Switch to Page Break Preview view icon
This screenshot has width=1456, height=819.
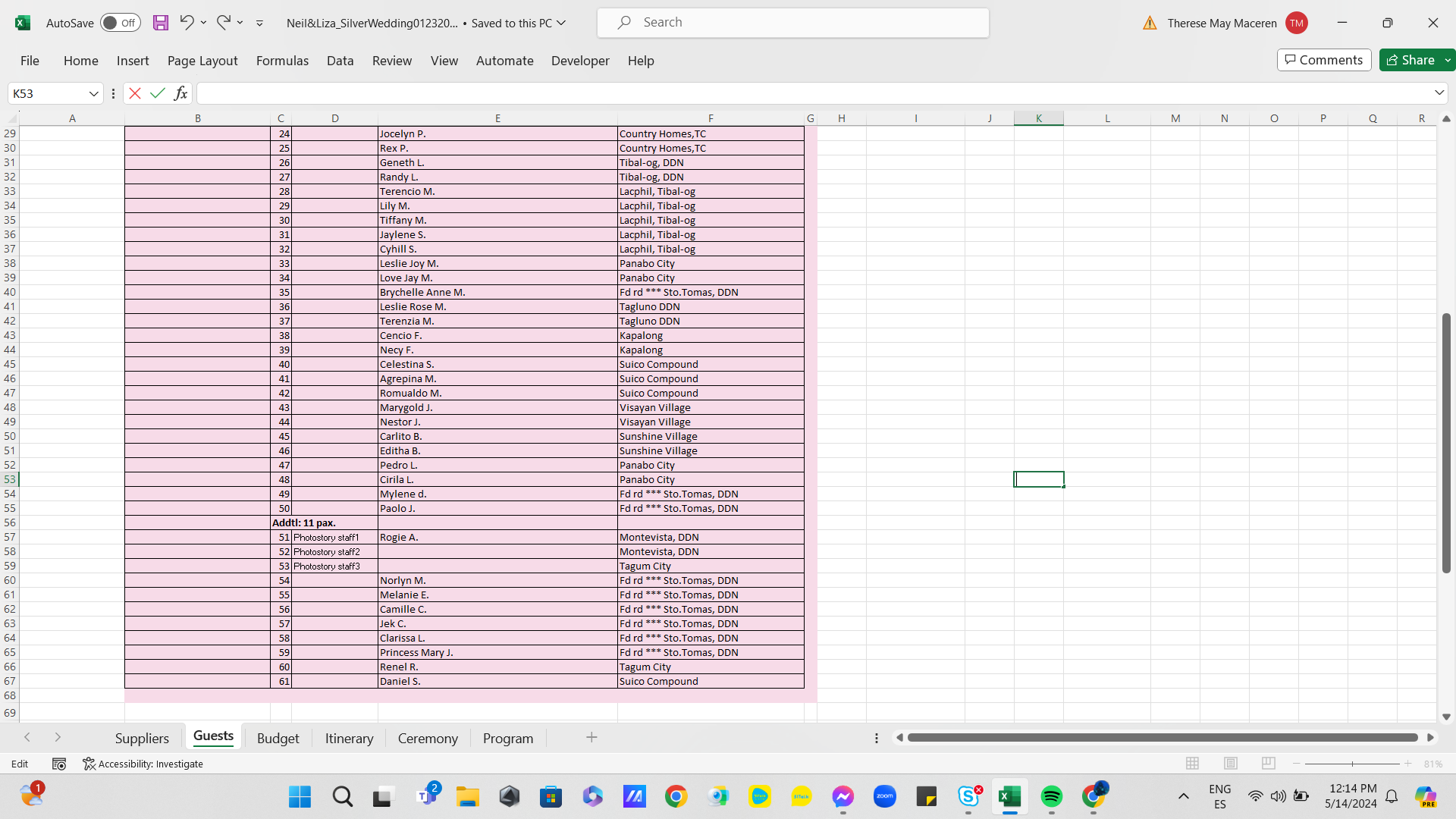(x=1269, y=764)
